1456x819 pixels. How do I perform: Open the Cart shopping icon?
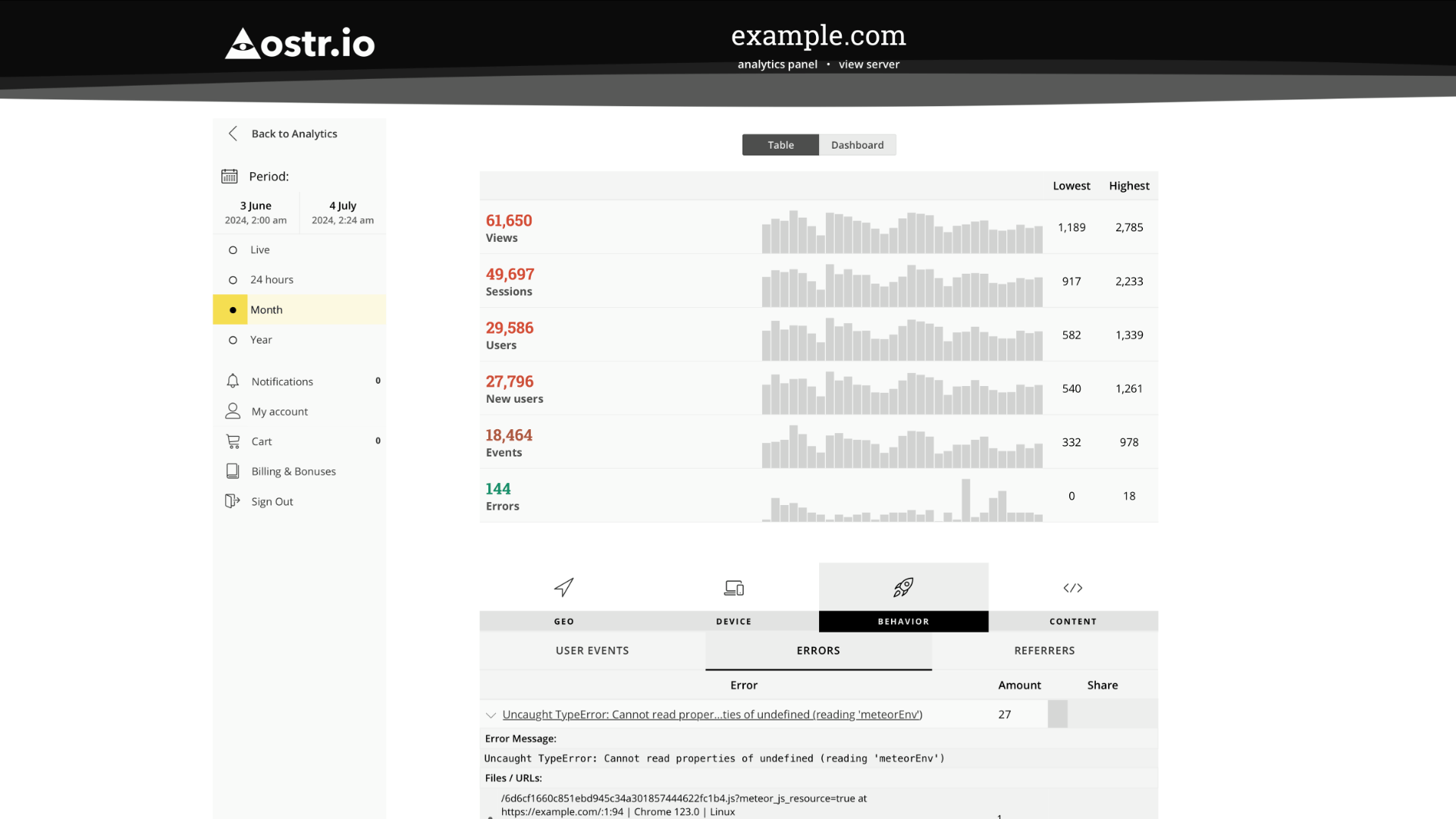(233, 441)
